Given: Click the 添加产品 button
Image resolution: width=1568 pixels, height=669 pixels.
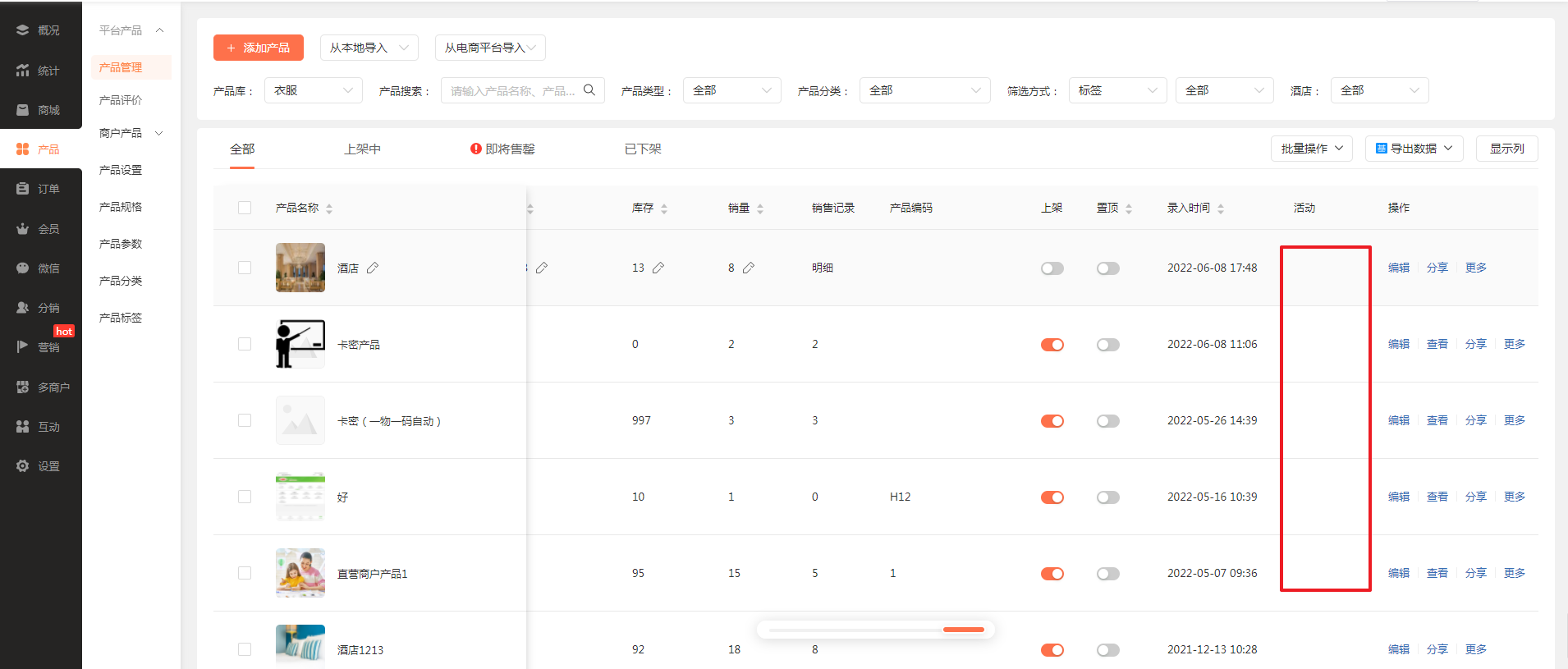Looking at the screenshot, I should (259, 48).
